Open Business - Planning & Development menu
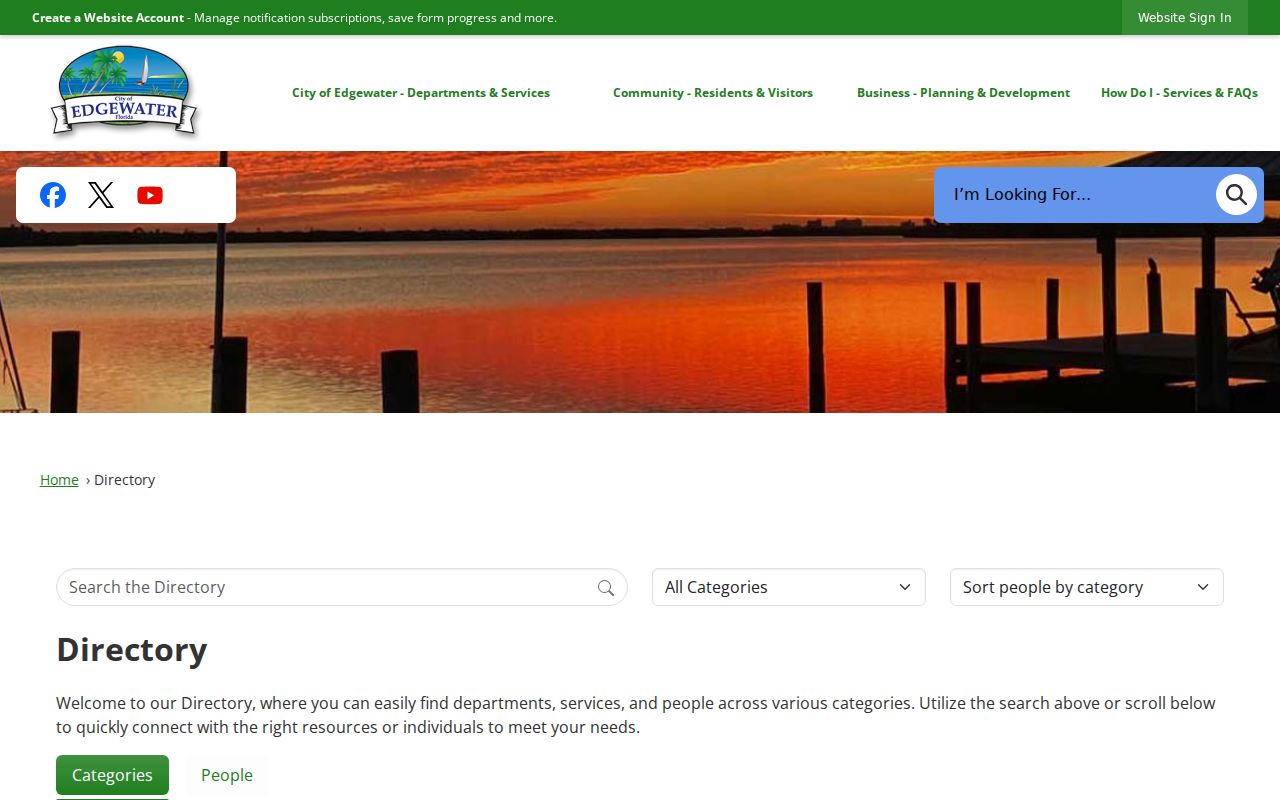The width and height of the screenshot is (1280, 800). point(963,93)
